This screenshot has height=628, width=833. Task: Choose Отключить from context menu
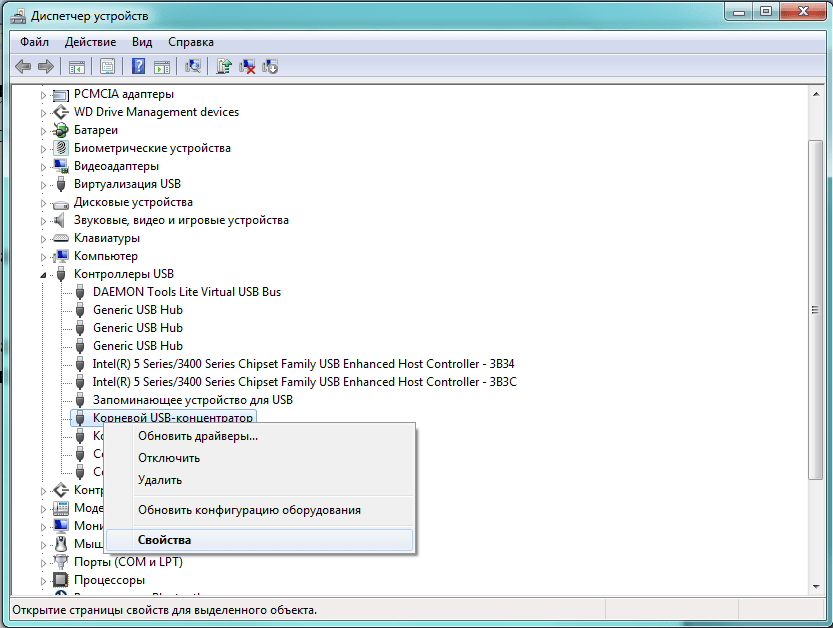click(x=259, y=458)
